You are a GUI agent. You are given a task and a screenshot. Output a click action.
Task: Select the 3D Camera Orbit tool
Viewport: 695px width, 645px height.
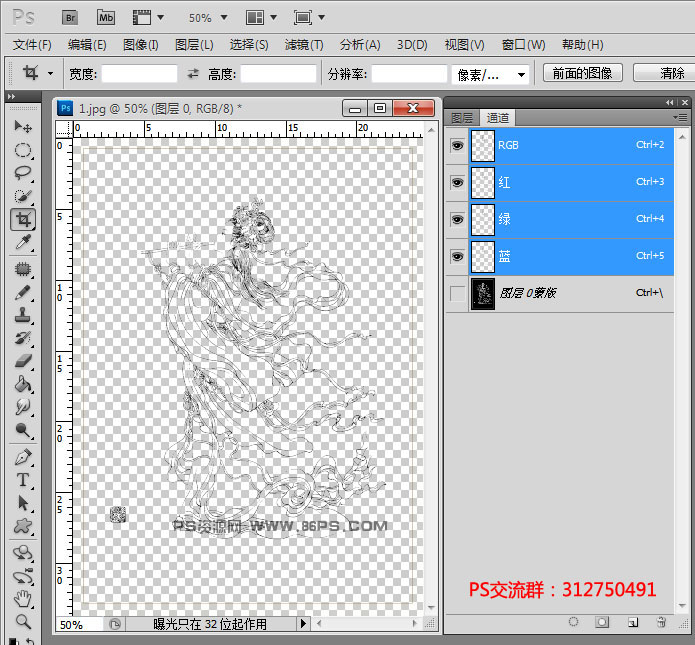click(23, 577)
